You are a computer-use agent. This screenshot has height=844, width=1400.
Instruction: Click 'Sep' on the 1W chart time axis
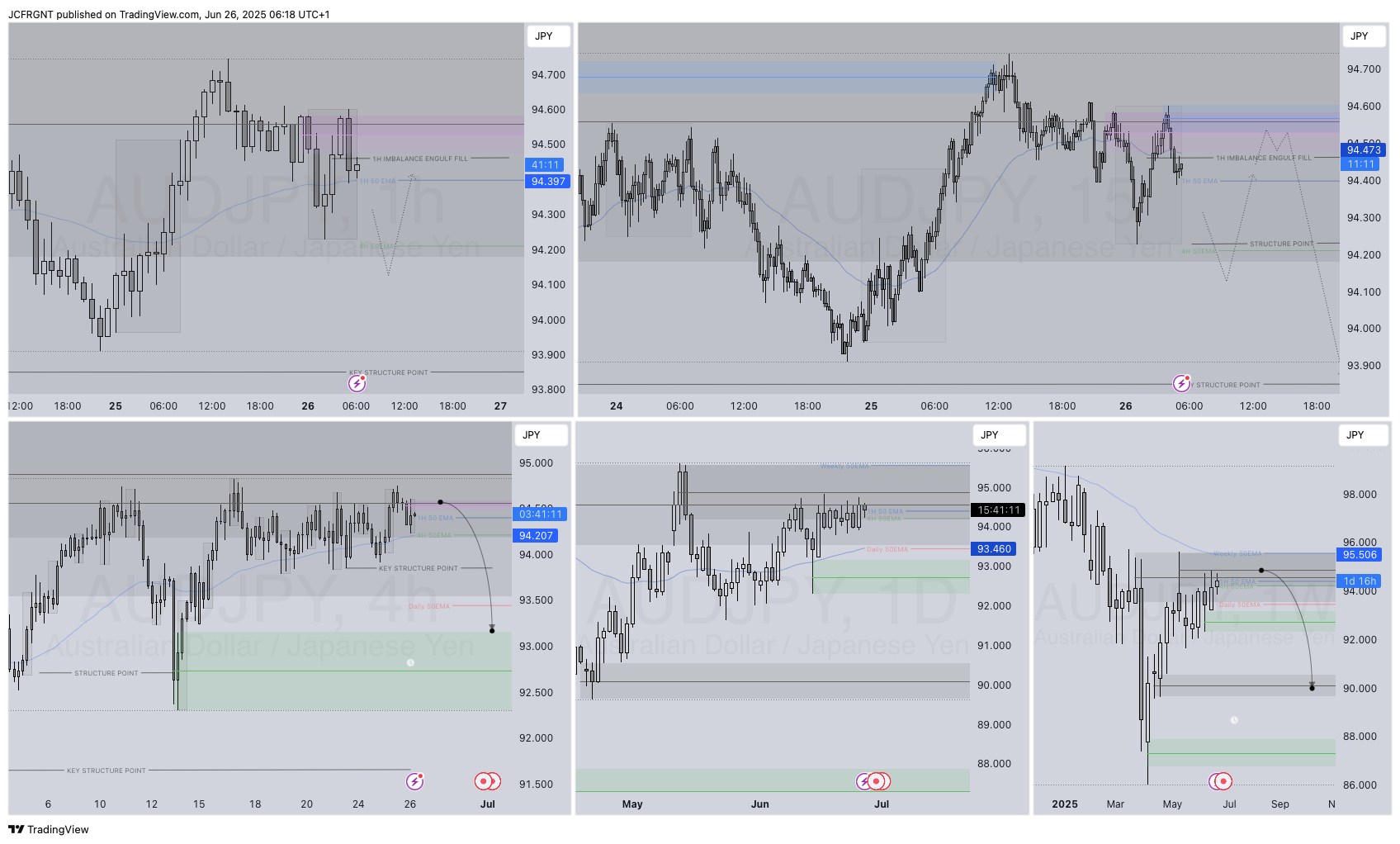[1279, 804]
